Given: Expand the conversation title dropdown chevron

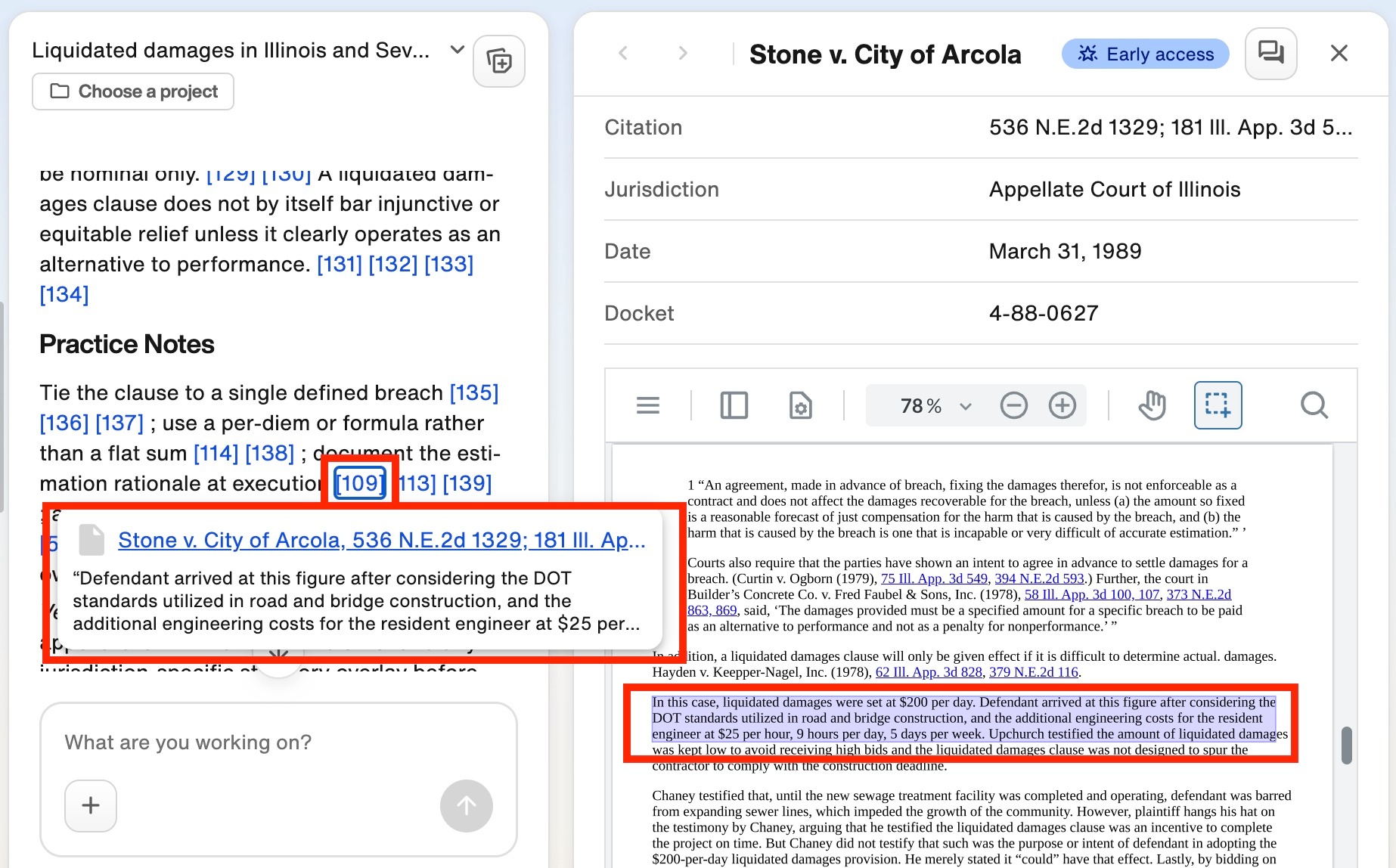Looking at the screenshot, I should pyautogui.click(x=457, y=50).
